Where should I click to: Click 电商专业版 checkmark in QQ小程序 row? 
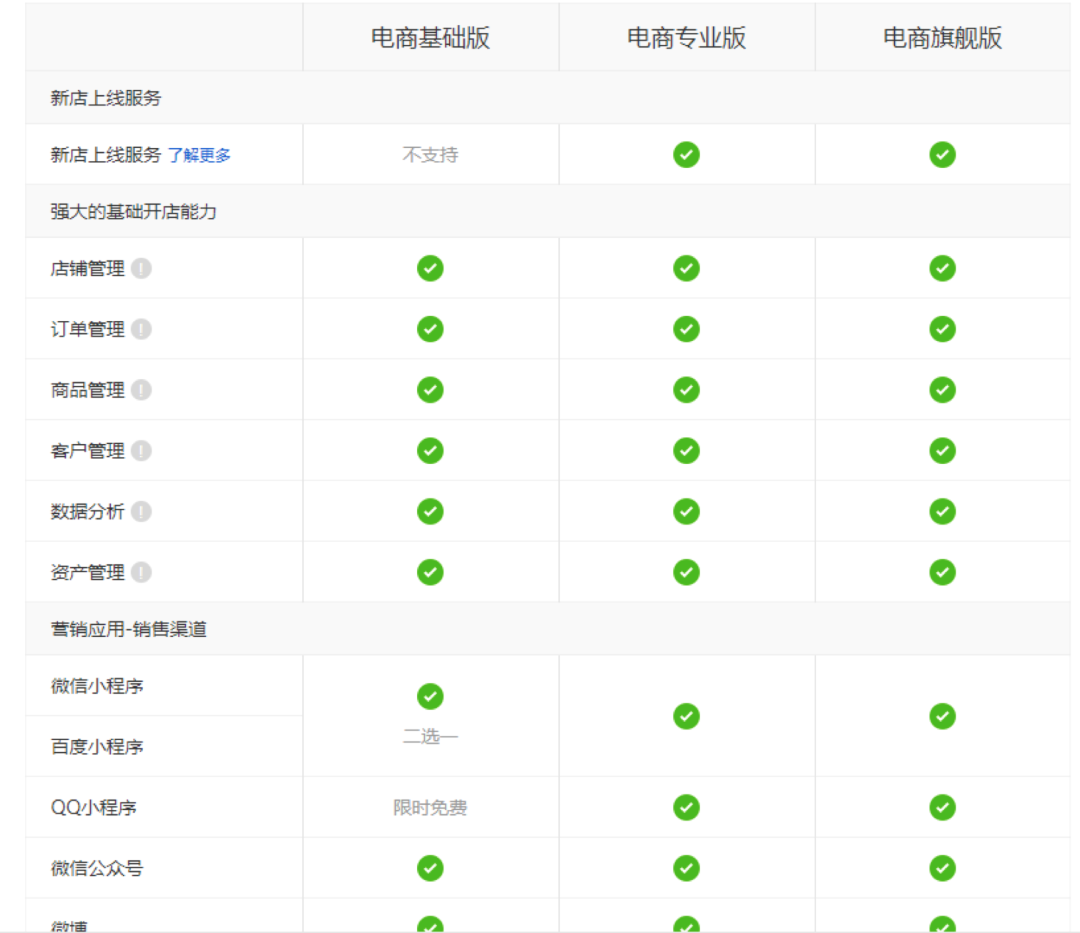click(x=686, y=808)
